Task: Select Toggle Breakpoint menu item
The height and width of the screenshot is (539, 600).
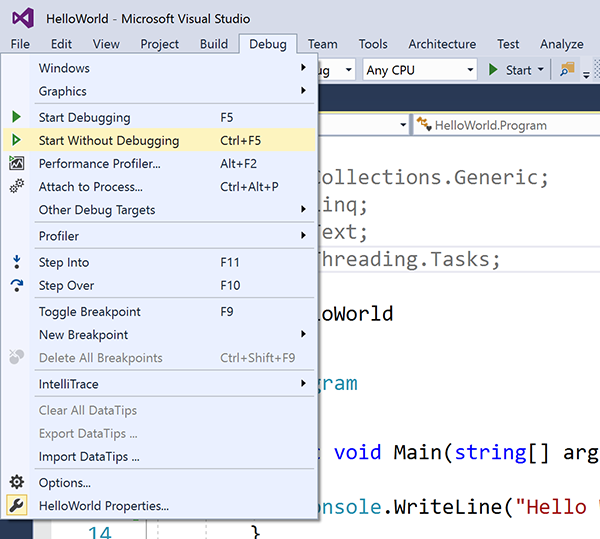Action: coord(159,311)
